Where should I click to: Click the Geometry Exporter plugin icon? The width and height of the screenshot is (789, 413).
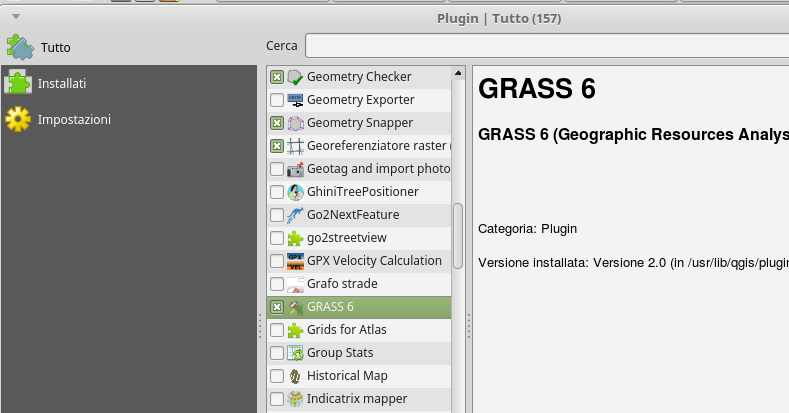tap(295, 100)
